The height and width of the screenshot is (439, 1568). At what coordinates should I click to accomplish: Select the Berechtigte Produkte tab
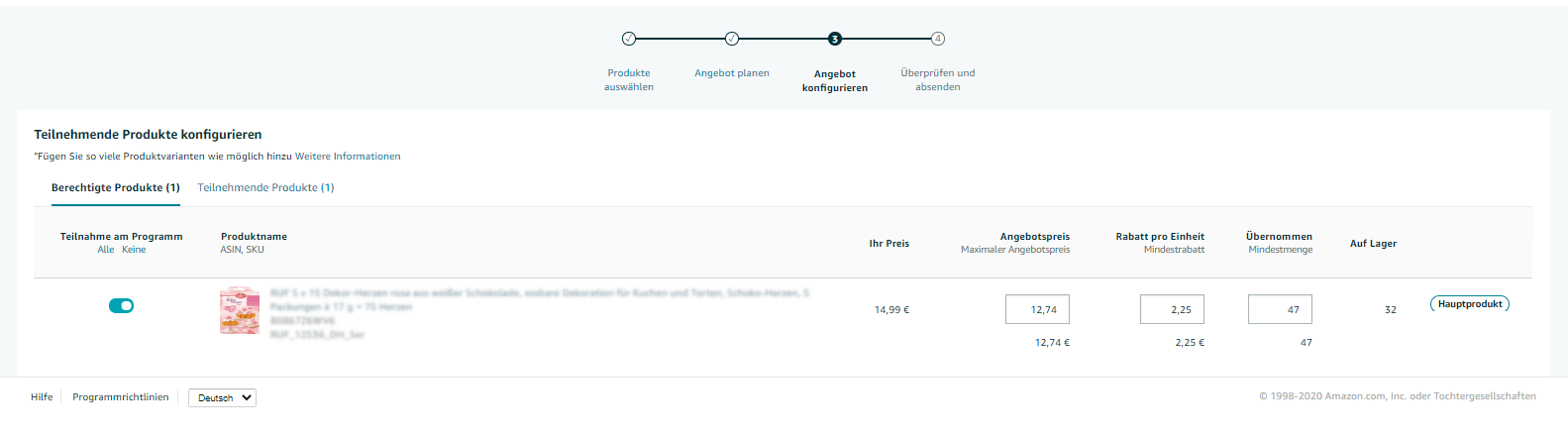click(116, 187)
